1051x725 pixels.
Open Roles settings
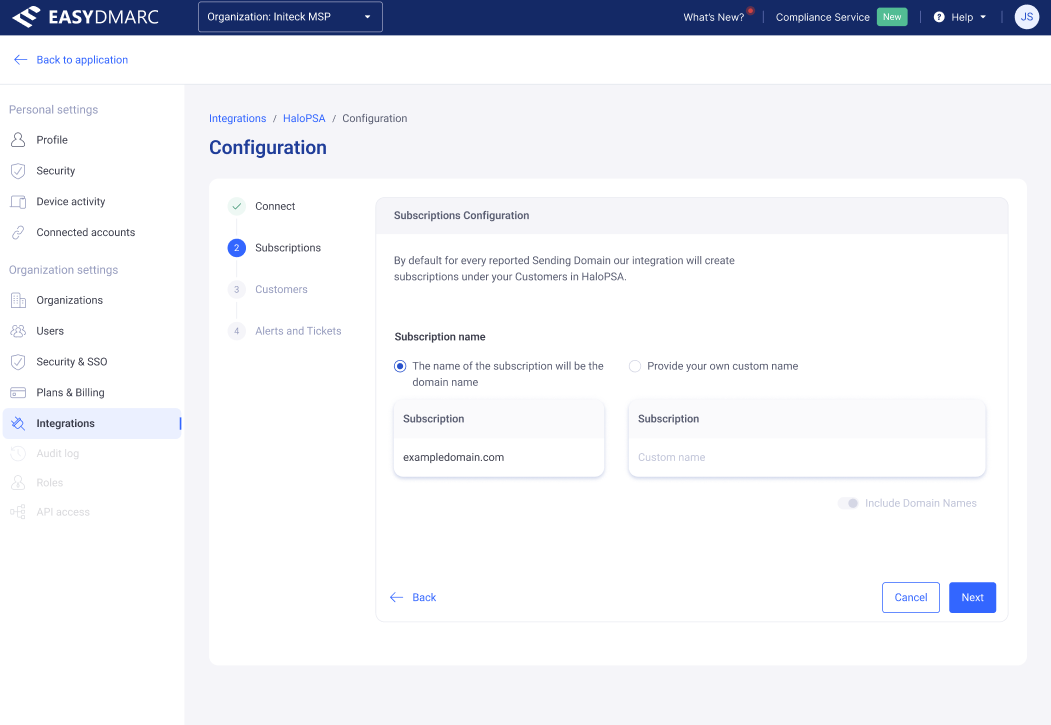(50, 482)
